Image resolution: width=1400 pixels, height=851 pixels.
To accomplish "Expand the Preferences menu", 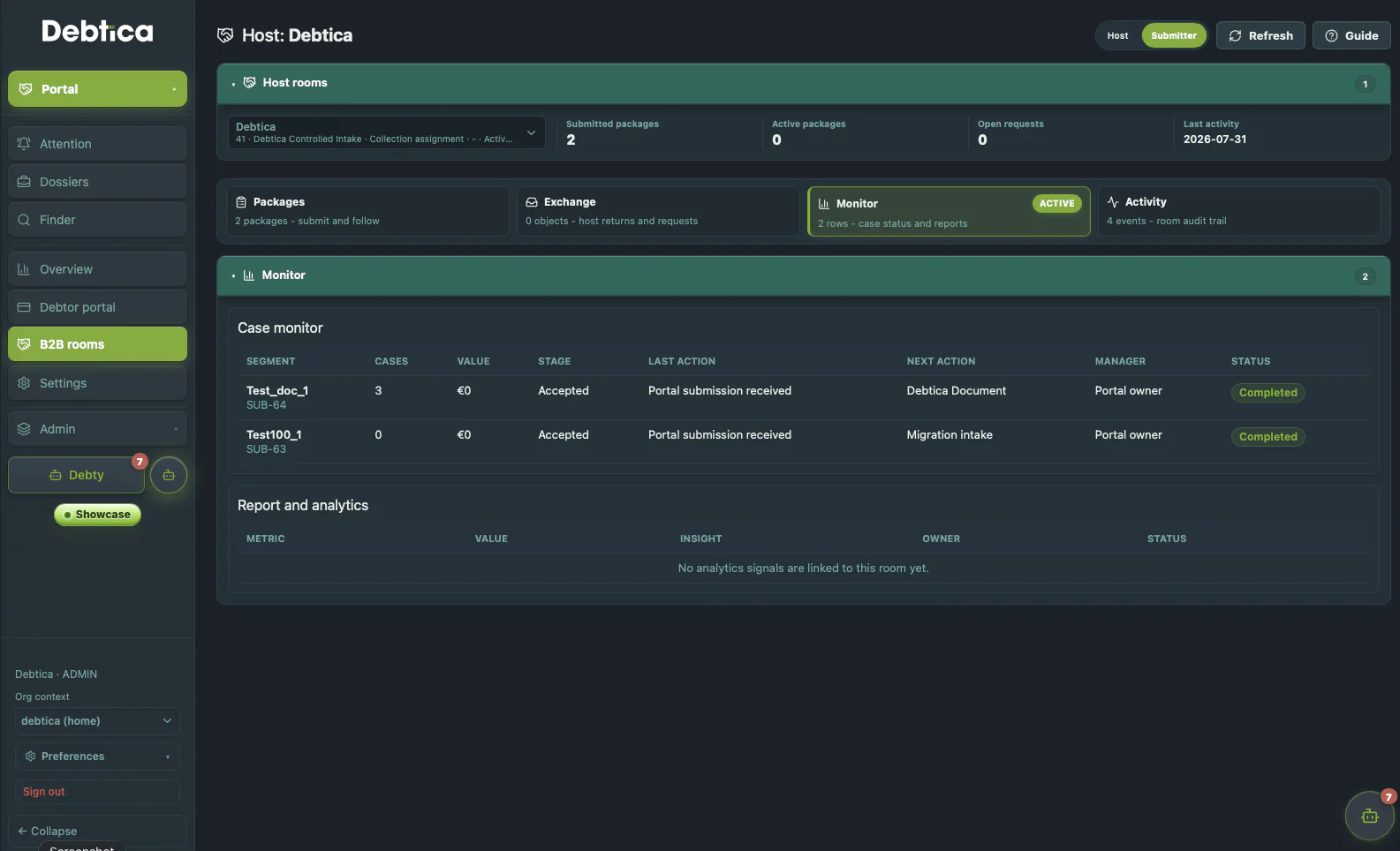I will 97,757.
